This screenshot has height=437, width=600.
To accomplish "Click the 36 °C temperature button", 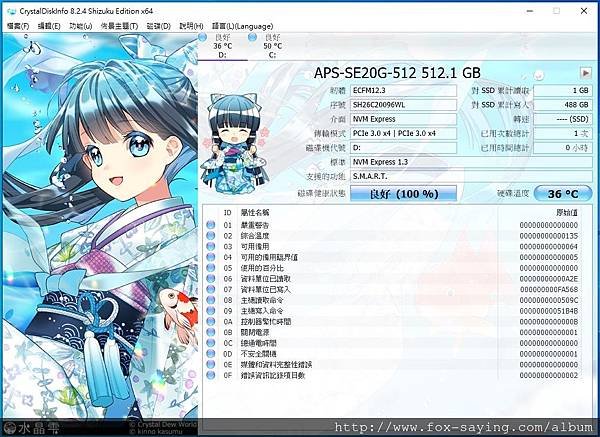I will (x=563, y=194).
